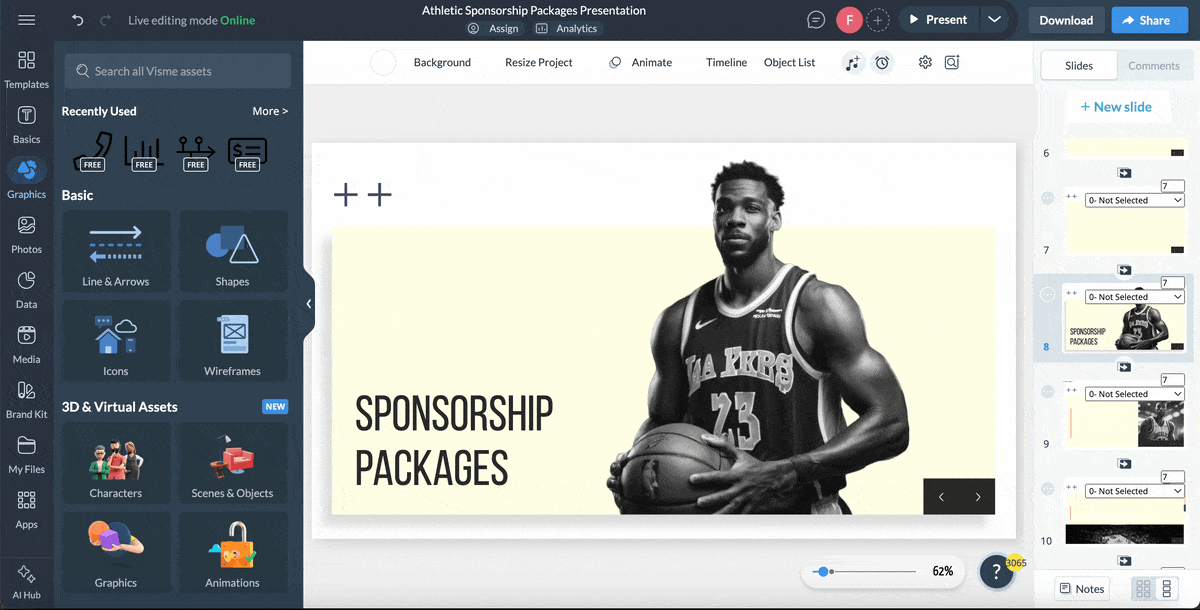Viewport: 1200px width, 610px height.
Task: Click the add audio music icon
Action: pyautogui.click(x=852, y=63)
